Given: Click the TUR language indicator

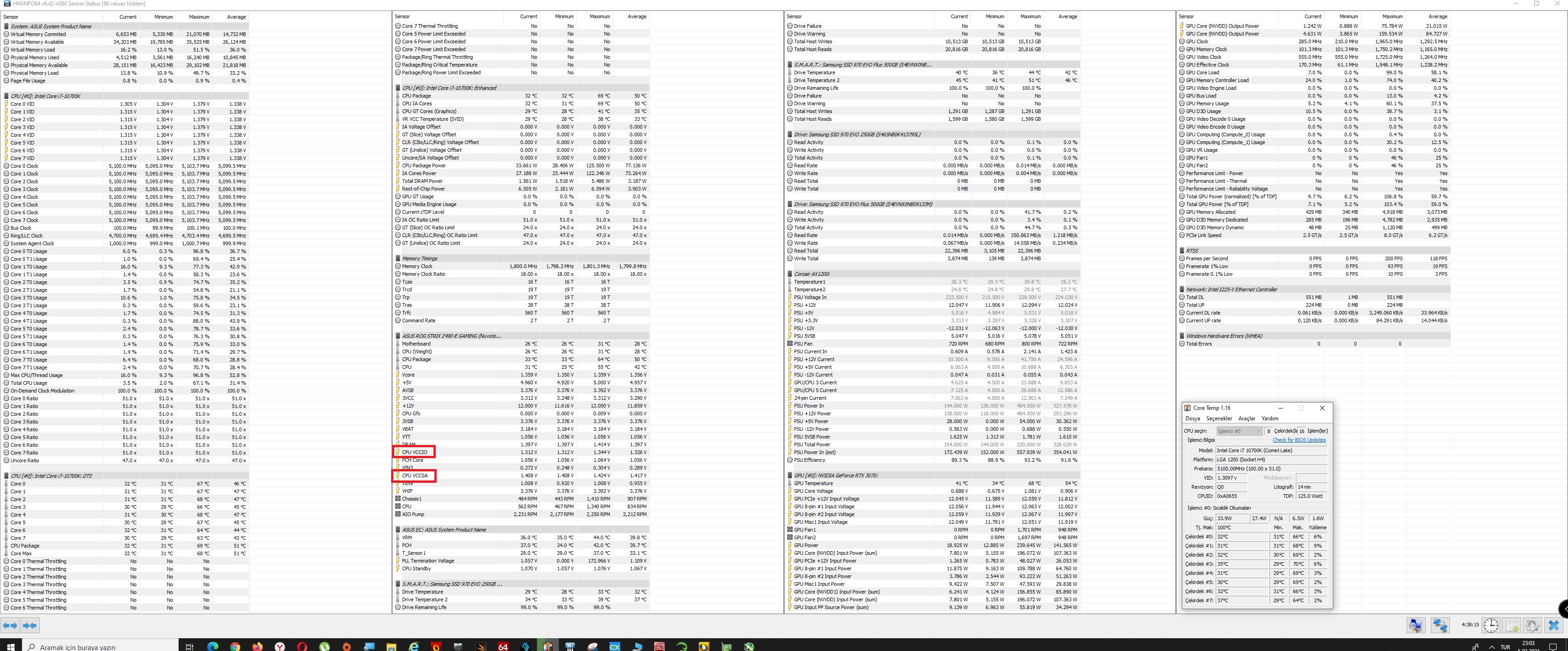Looking at the screenshot, I should pos(1505,647).
